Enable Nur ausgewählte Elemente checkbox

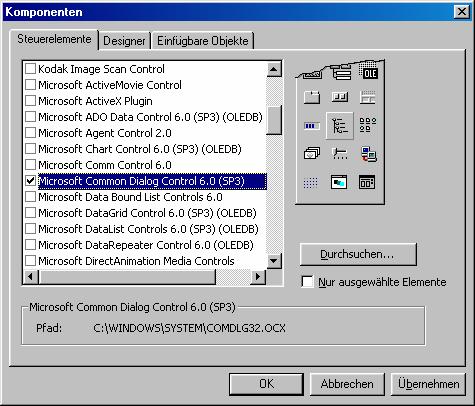pyautogui.click(x=307, y=282)
